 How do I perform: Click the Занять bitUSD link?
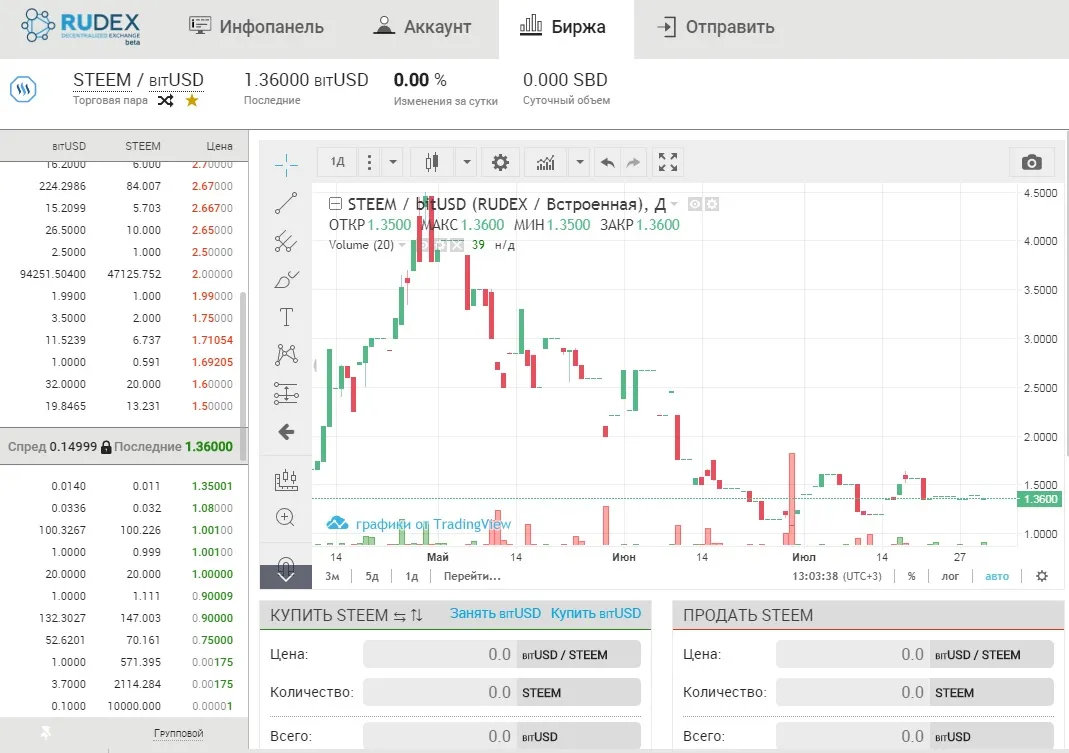pyautogui.click(x=495, y=613)
